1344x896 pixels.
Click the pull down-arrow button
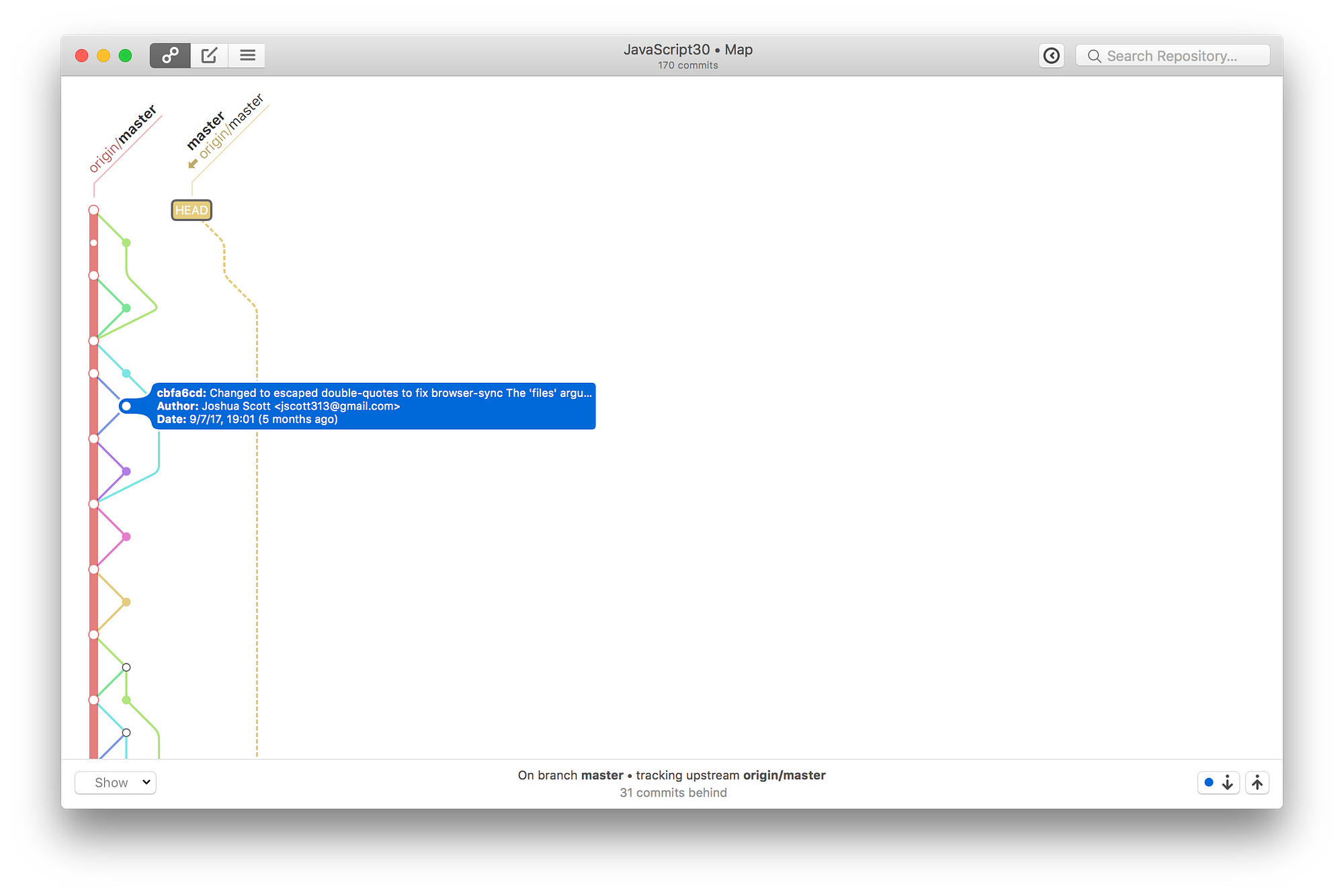coord(1219,782)
